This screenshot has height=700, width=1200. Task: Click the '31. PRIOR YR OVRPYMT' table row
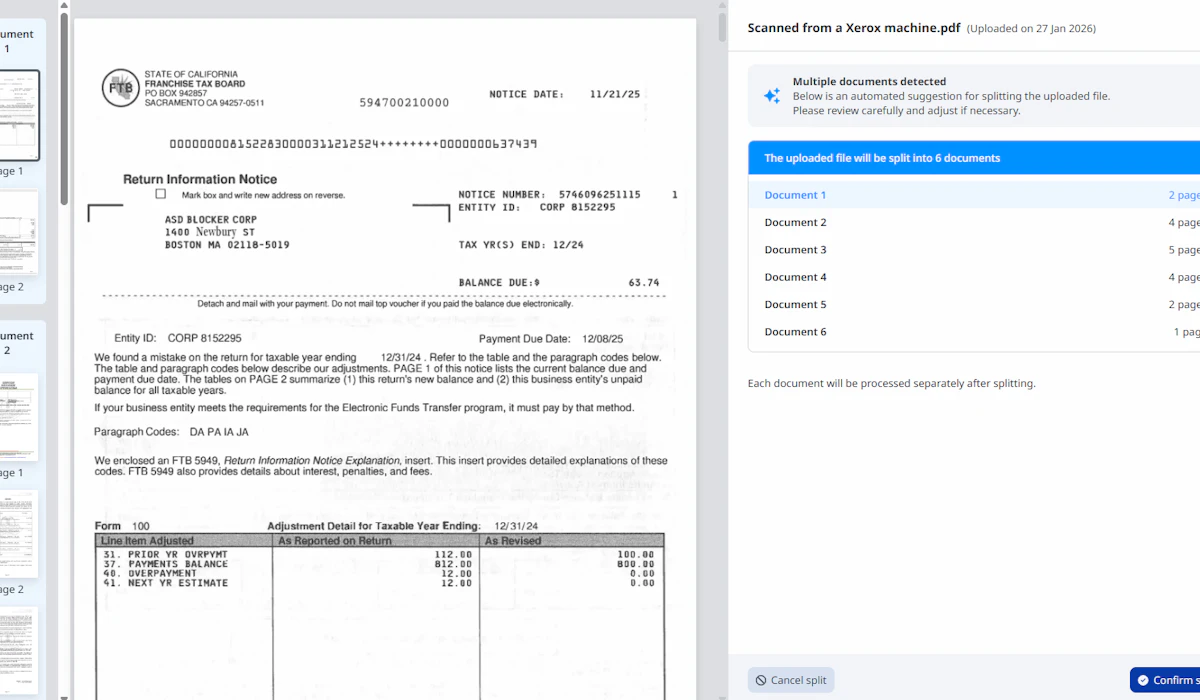point(379,554)
